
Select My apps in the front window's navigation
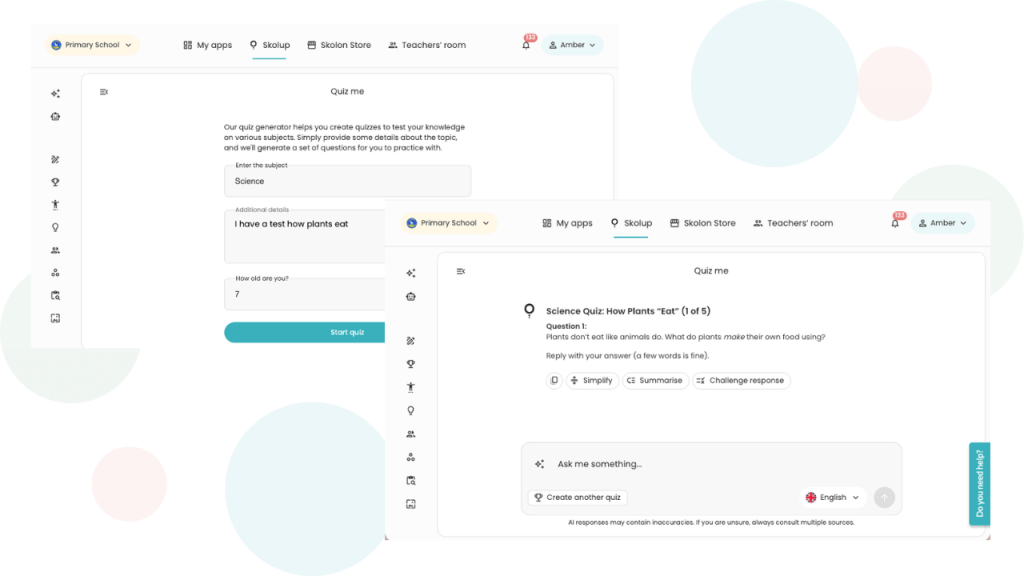567,223
